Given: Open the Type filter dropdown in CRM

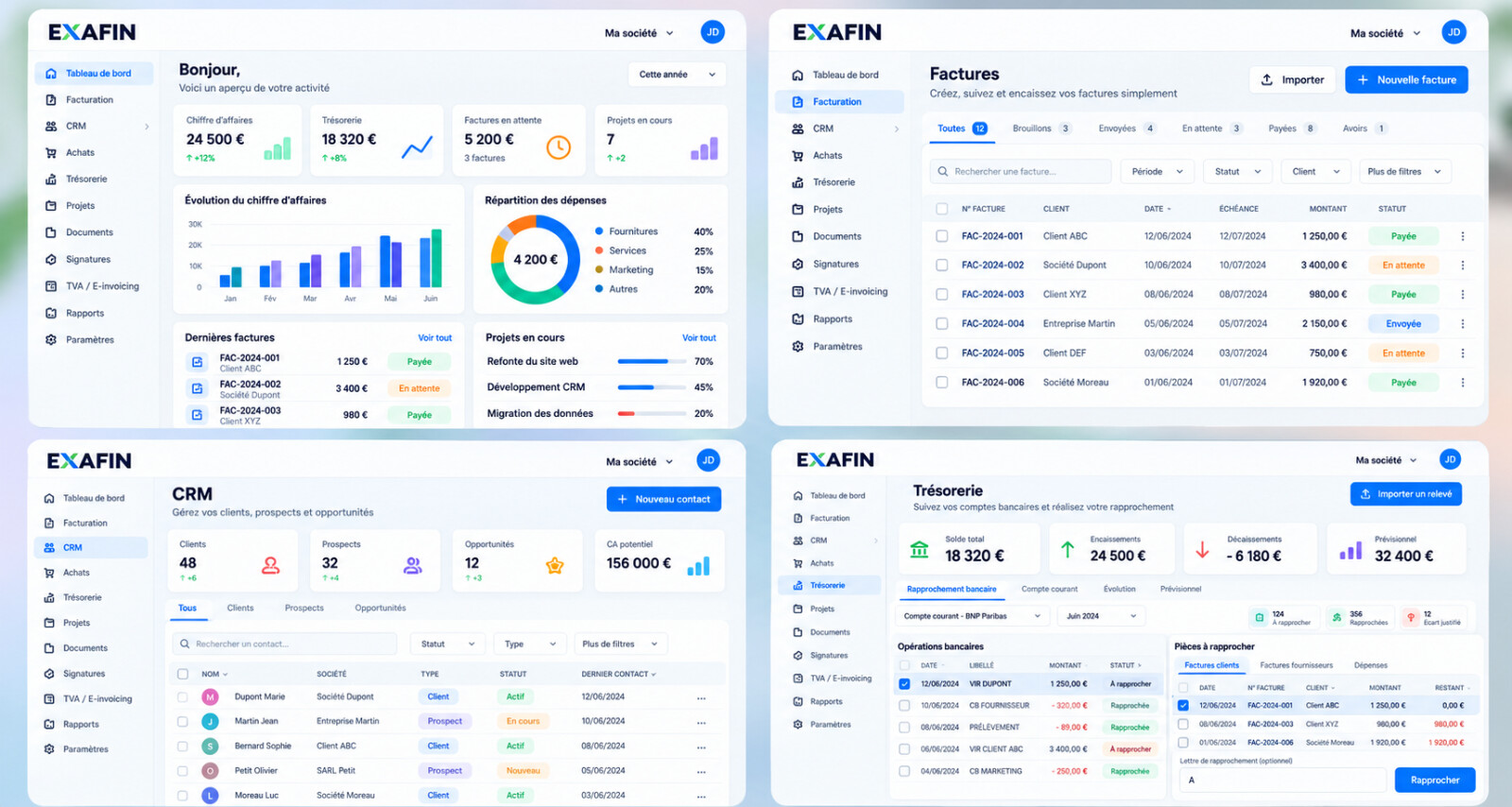Looking at the screenshot, I should (529, 644).
